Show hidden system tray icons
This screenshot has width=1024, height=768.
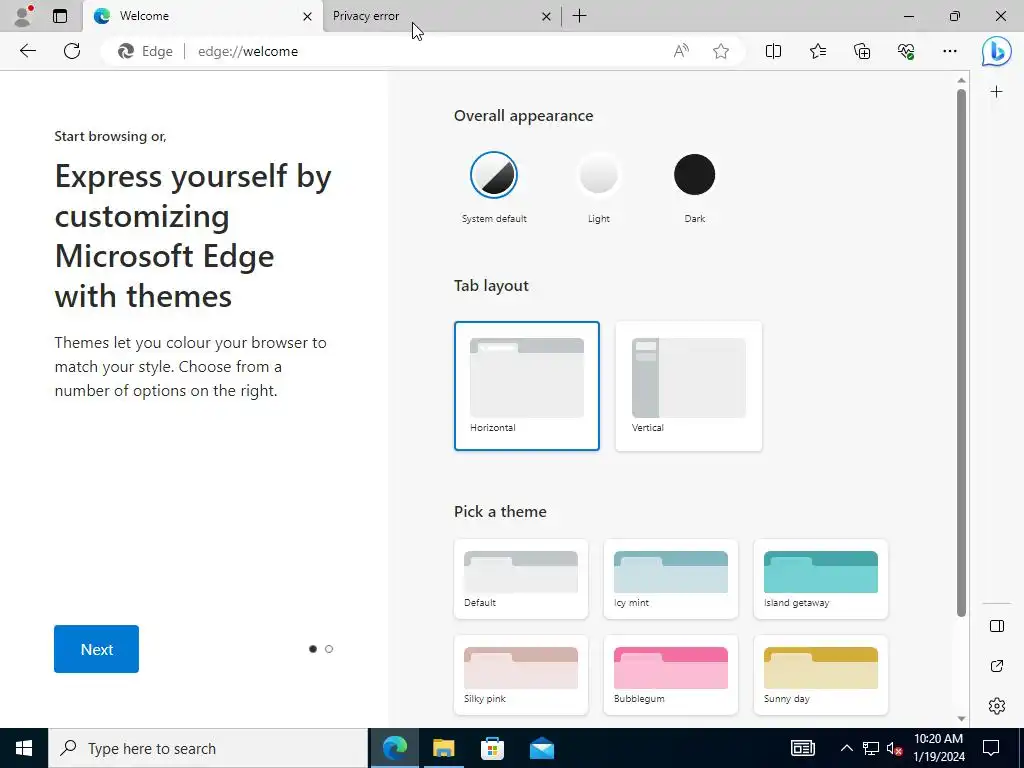point(846,748)
